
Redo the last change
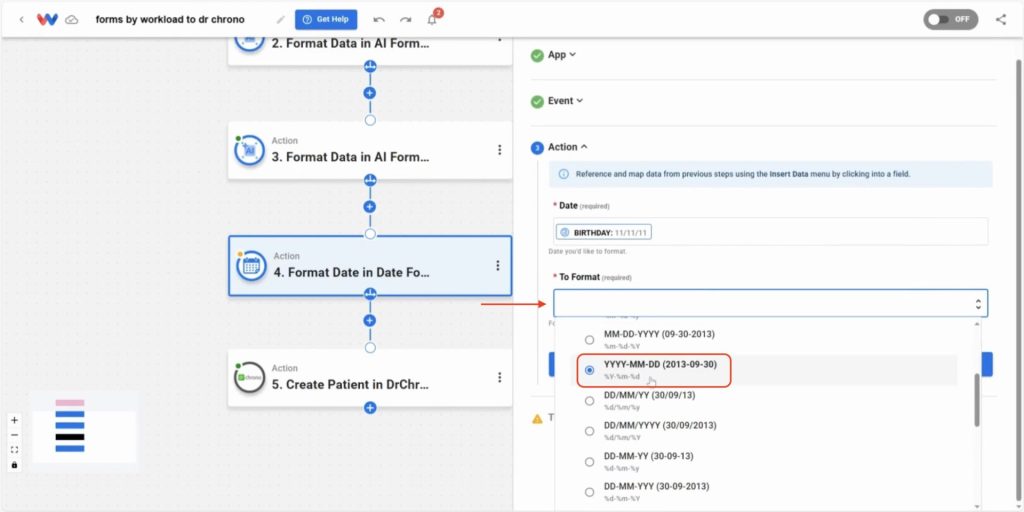click(x=406, y=20)
